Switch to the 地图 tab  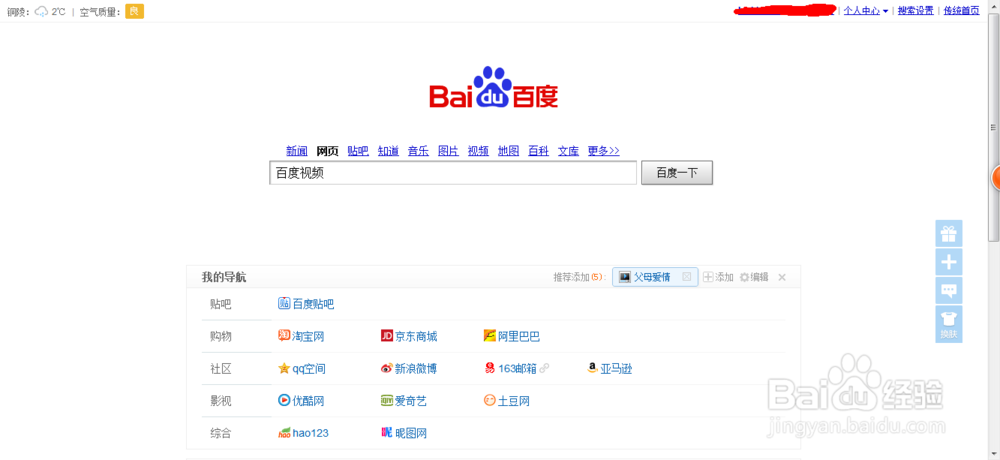508,151
